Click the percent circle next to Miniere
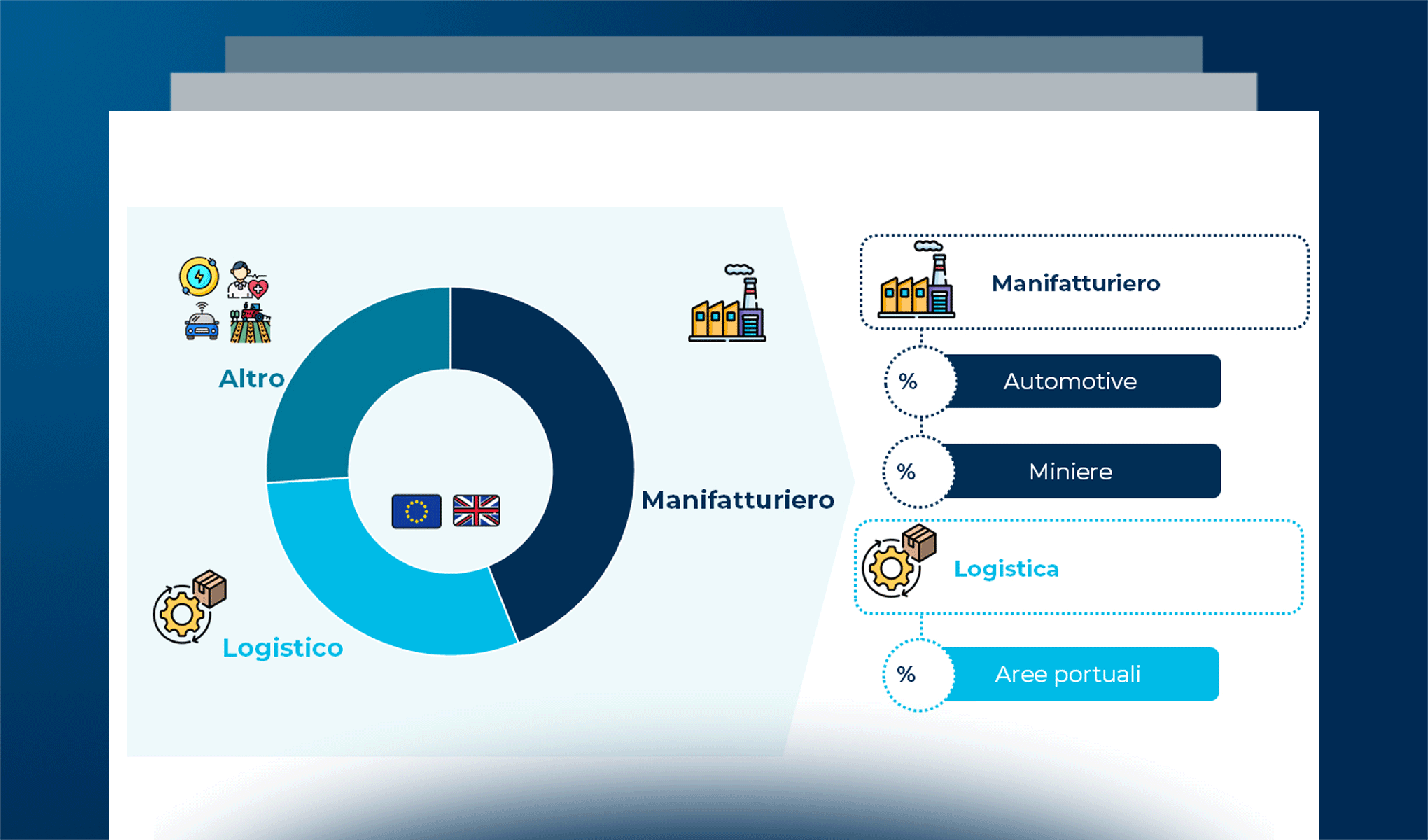This screenshot has height=840, width=1428. [918, 472]
